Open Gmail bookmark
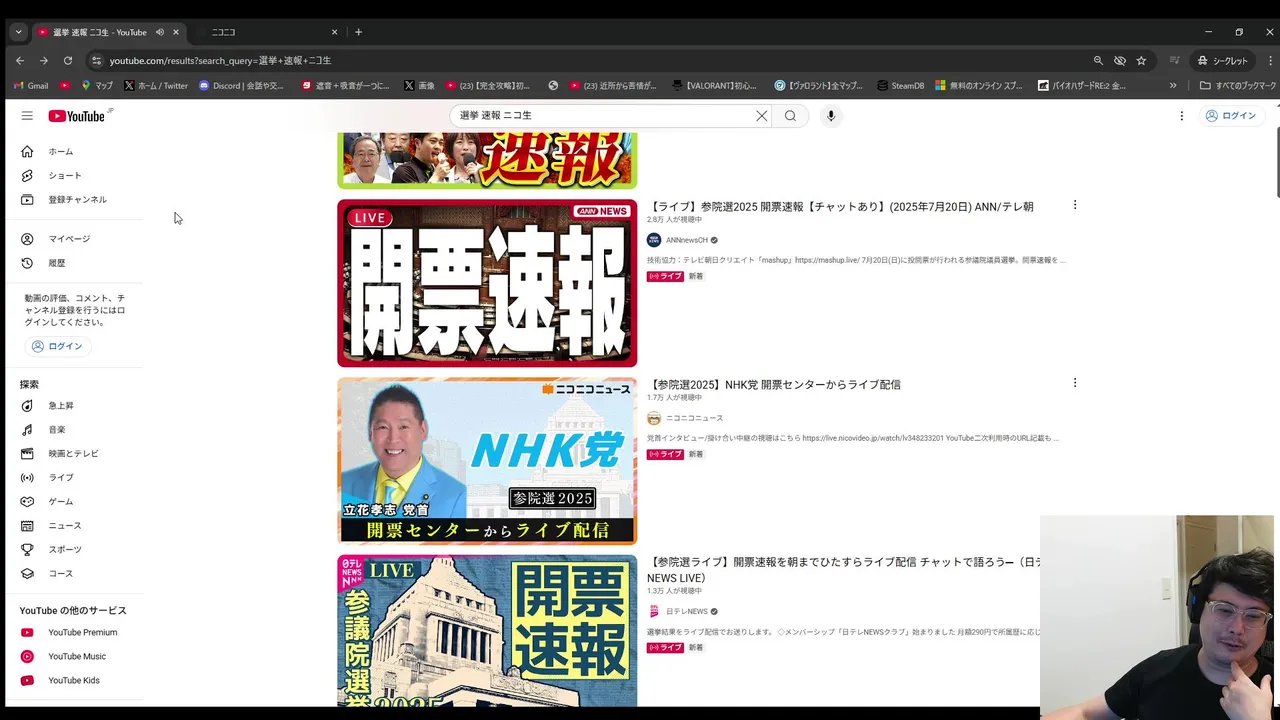The width and height of the screenshot is (1280, 720). (x=30, y=86)
